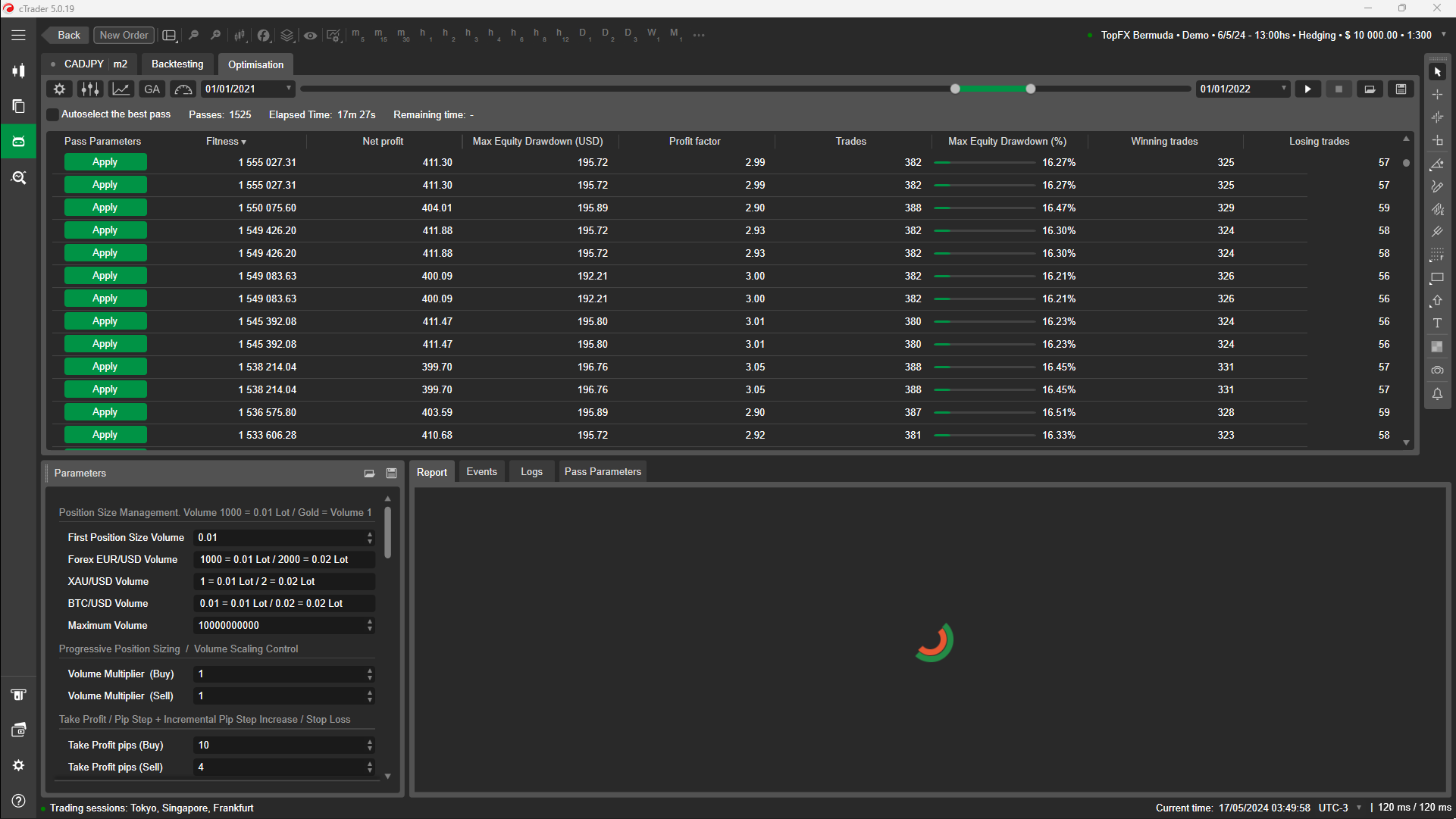Enable Autoselect the best pass checkbox

52,114
